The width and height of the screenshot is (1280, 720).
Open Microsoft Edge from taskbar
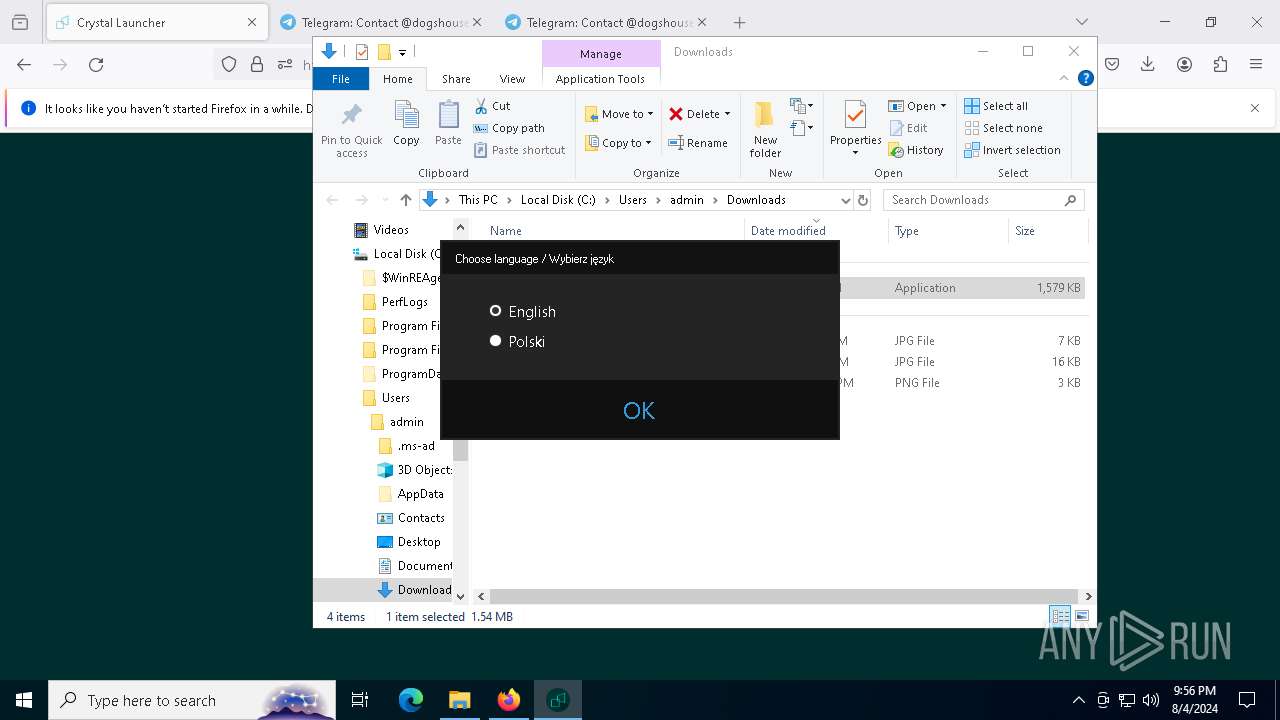click(x=411, y=700)
